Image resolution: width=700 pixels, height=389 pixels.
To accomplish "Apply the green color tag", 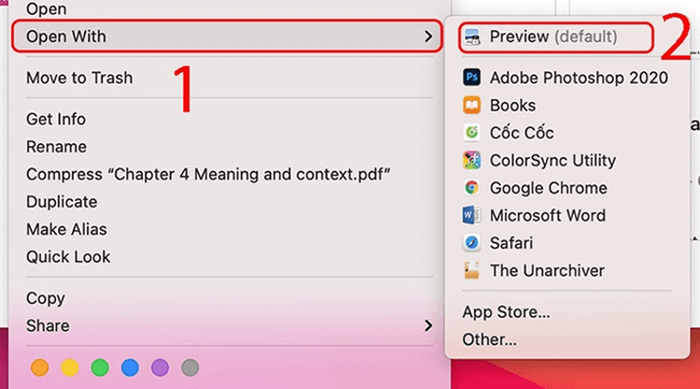I will tap(100, 368).
